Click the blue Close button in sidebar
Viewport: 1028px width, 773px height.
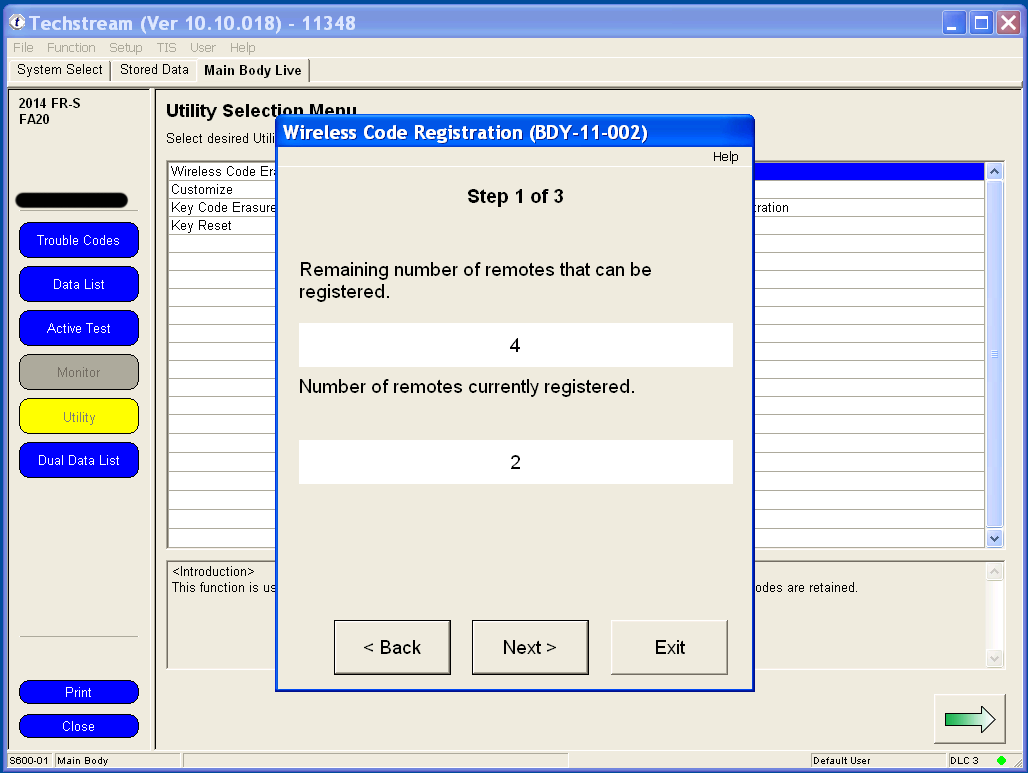(78, 726)
